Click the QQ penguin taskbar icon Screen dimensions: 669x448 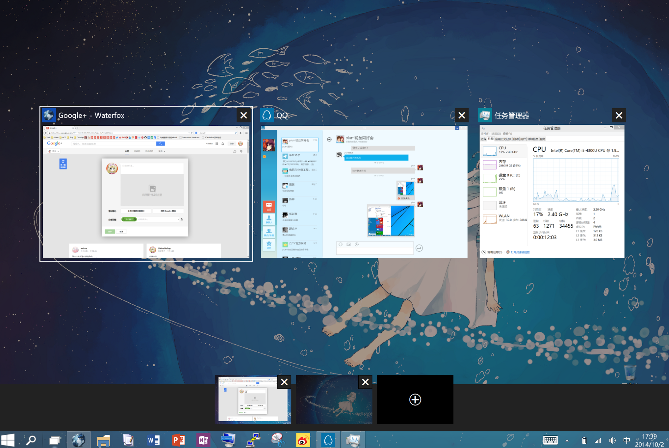(x=327, y=440)
